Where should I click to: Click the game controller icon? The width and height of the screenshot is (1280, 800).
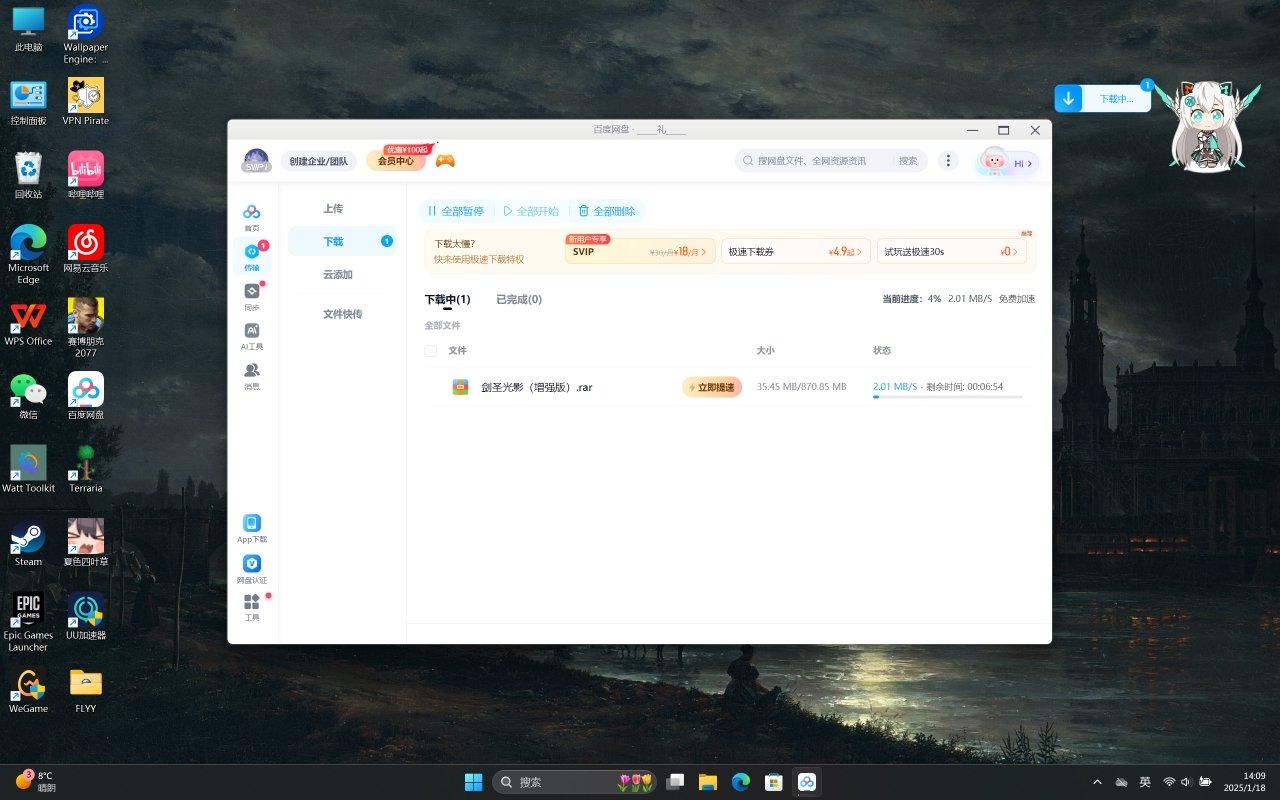click(x=445, y=160)
